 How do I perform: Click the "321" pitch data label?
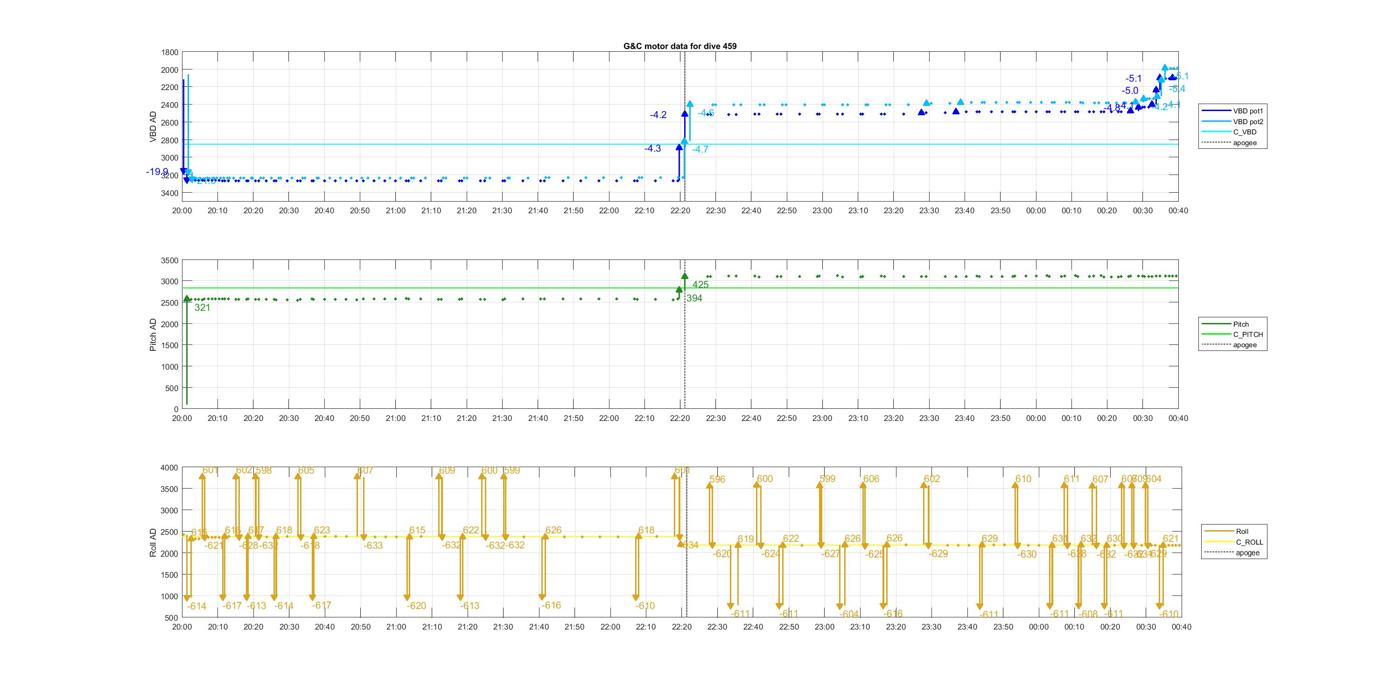202,308
